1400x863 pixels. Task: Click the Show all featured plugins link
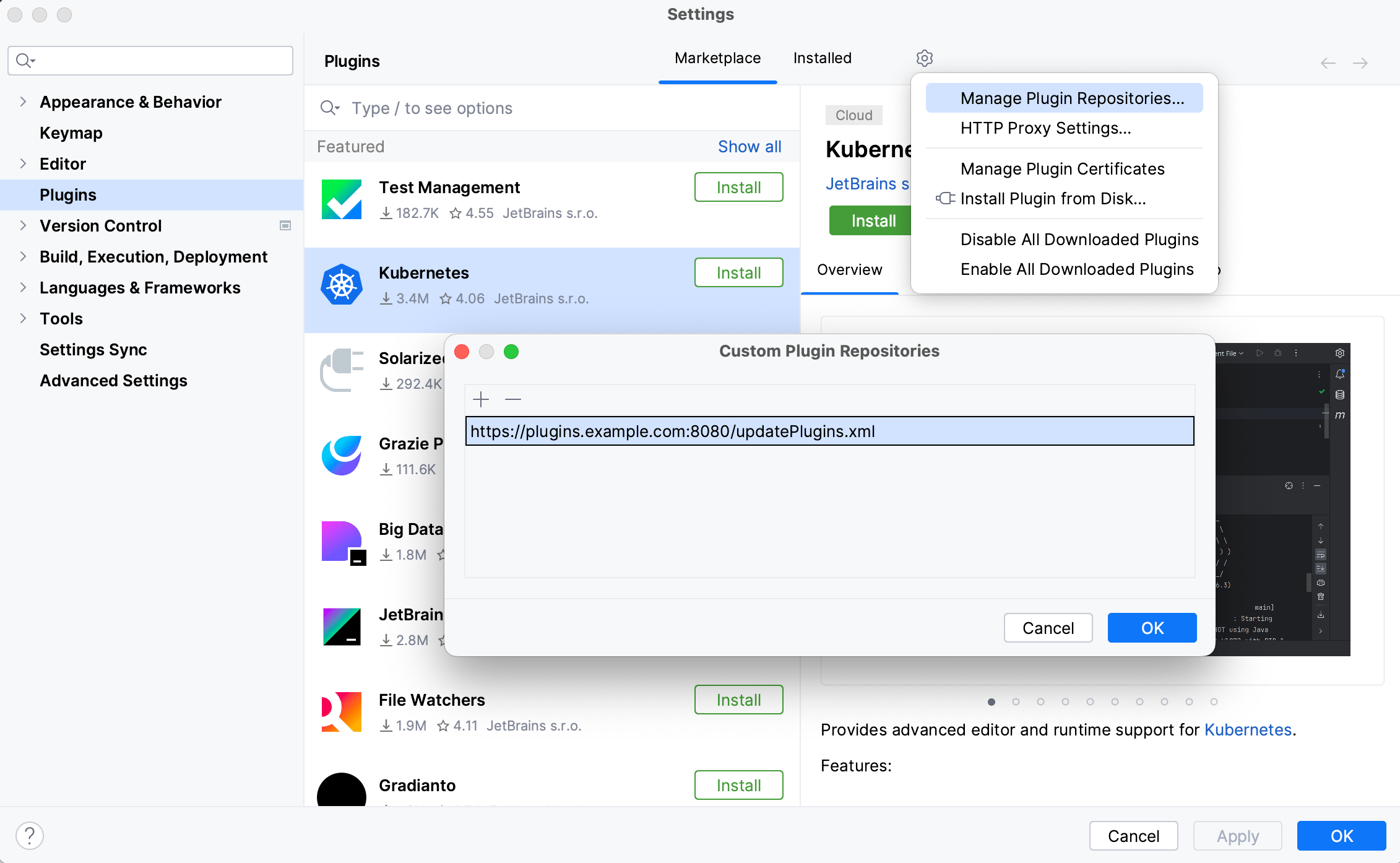coord(750,146)
